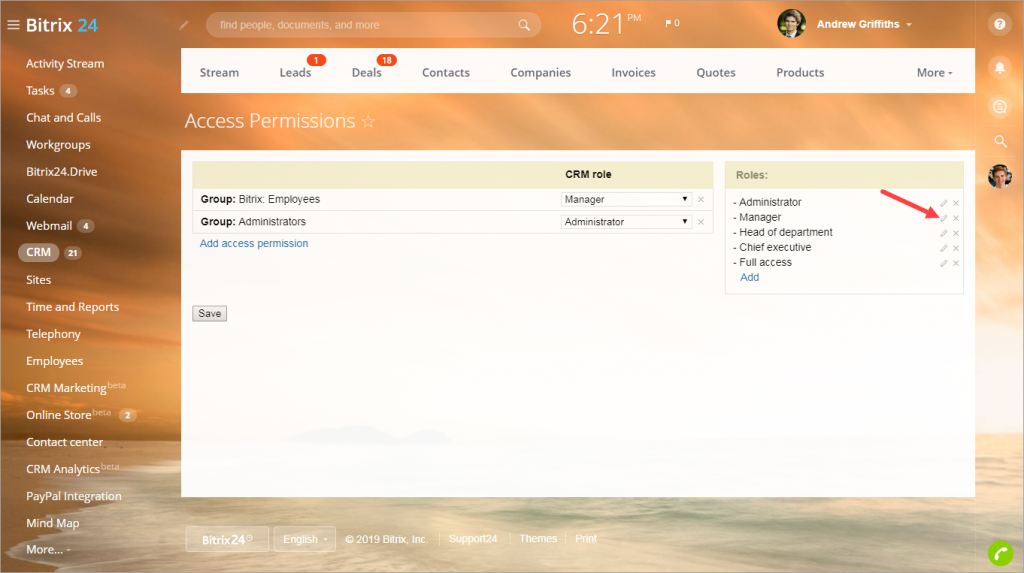The image size is (1024, 573).
Task: Toggle the hamburger main menu icon
Action: coord(13,25)
